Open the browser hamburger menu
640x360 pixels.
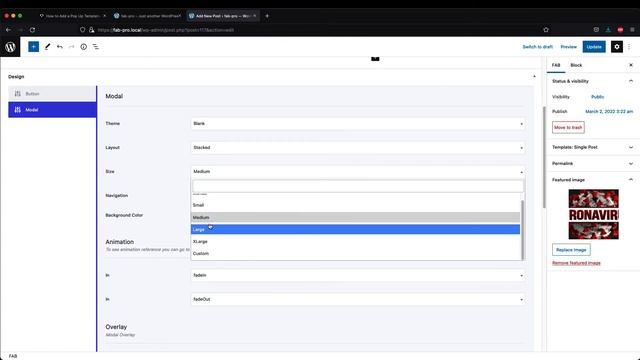[632, 30]
